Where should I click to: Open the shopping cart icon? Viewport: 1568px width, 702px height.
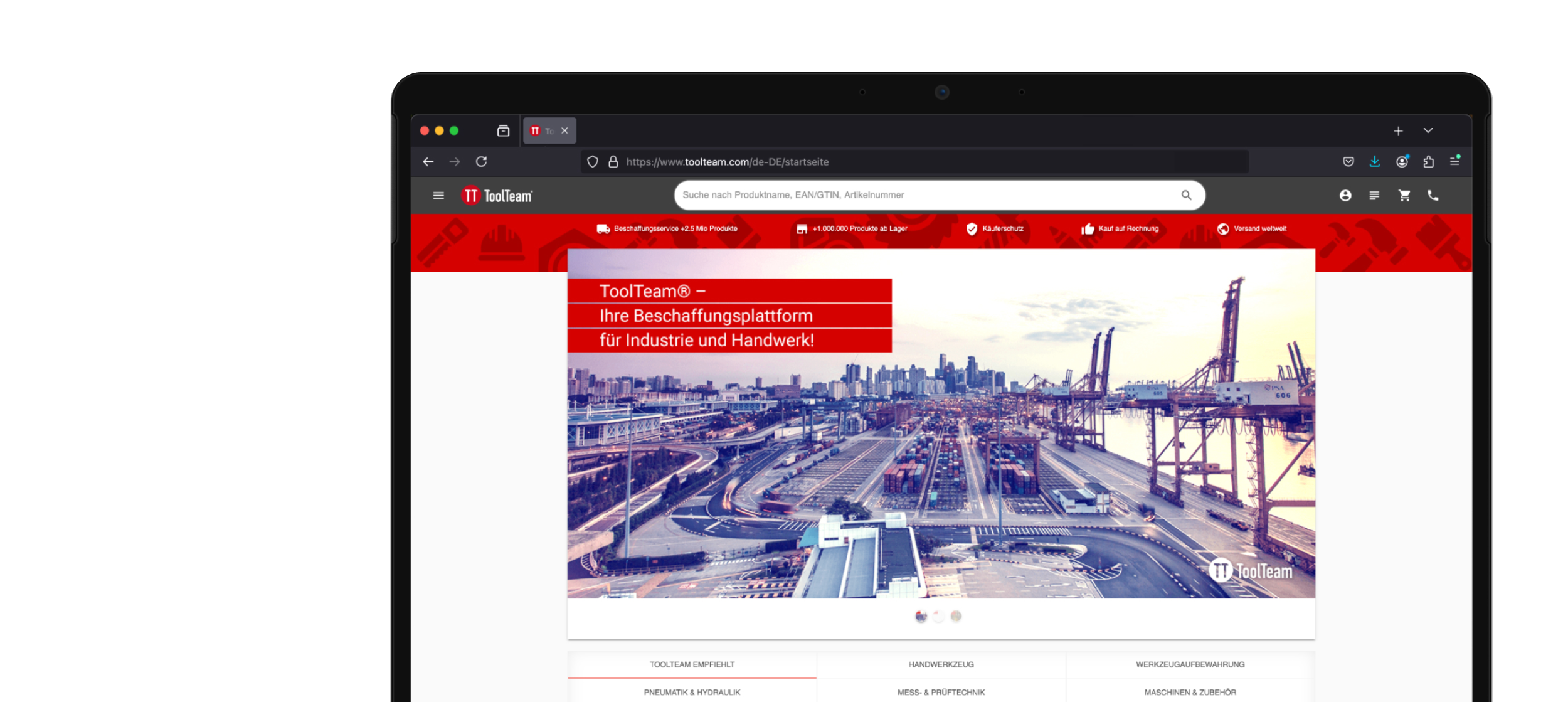(1404, 196)
